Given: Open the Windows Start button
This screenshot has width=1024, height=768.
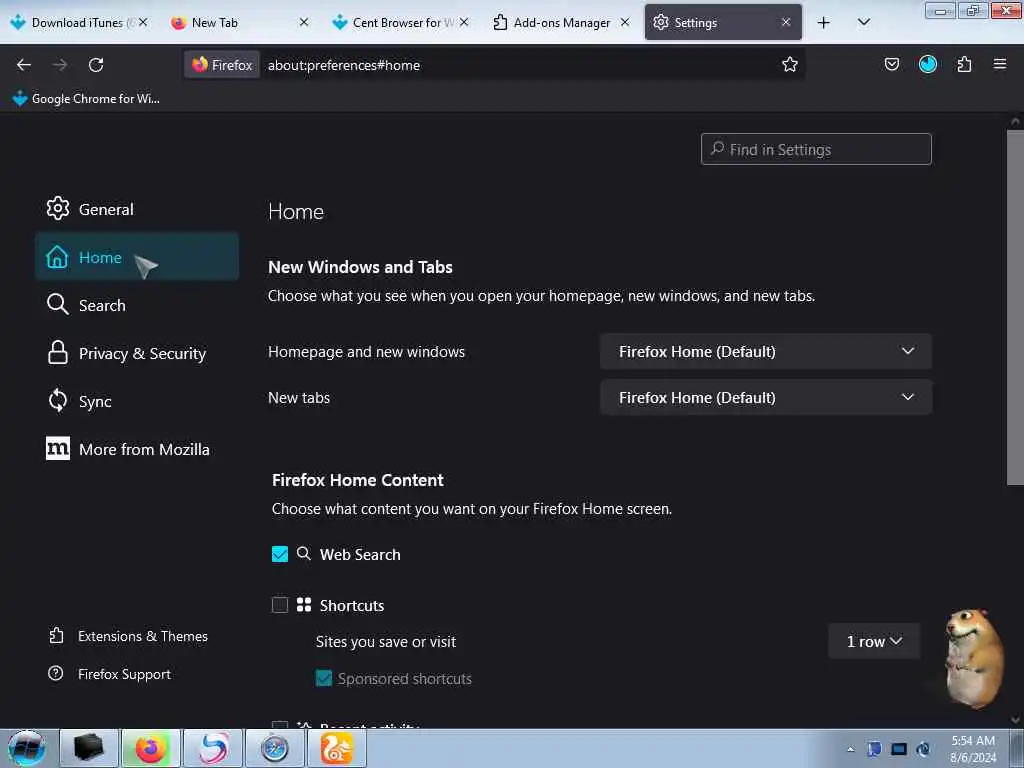Looking at the screenshot, I should pos(26,748).
